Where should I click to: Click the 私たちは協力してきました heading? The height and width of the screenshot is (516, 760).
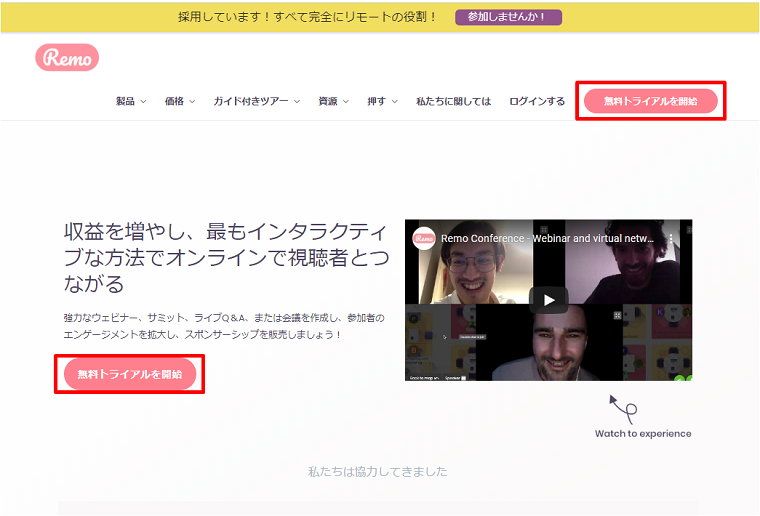[378, 471]
